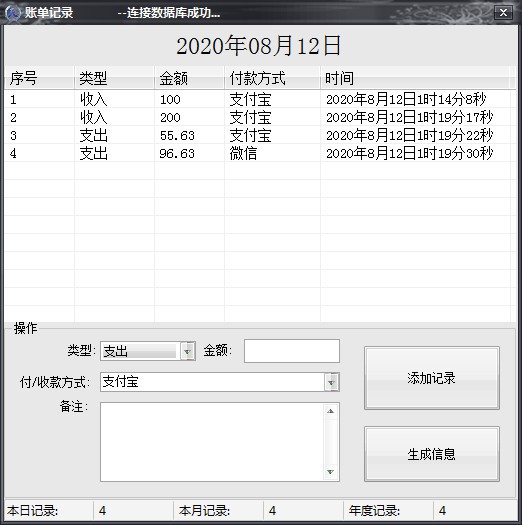Click the 收入 type cell in row 1
This screenshot has width=522, height=525.
pos(114,99)
